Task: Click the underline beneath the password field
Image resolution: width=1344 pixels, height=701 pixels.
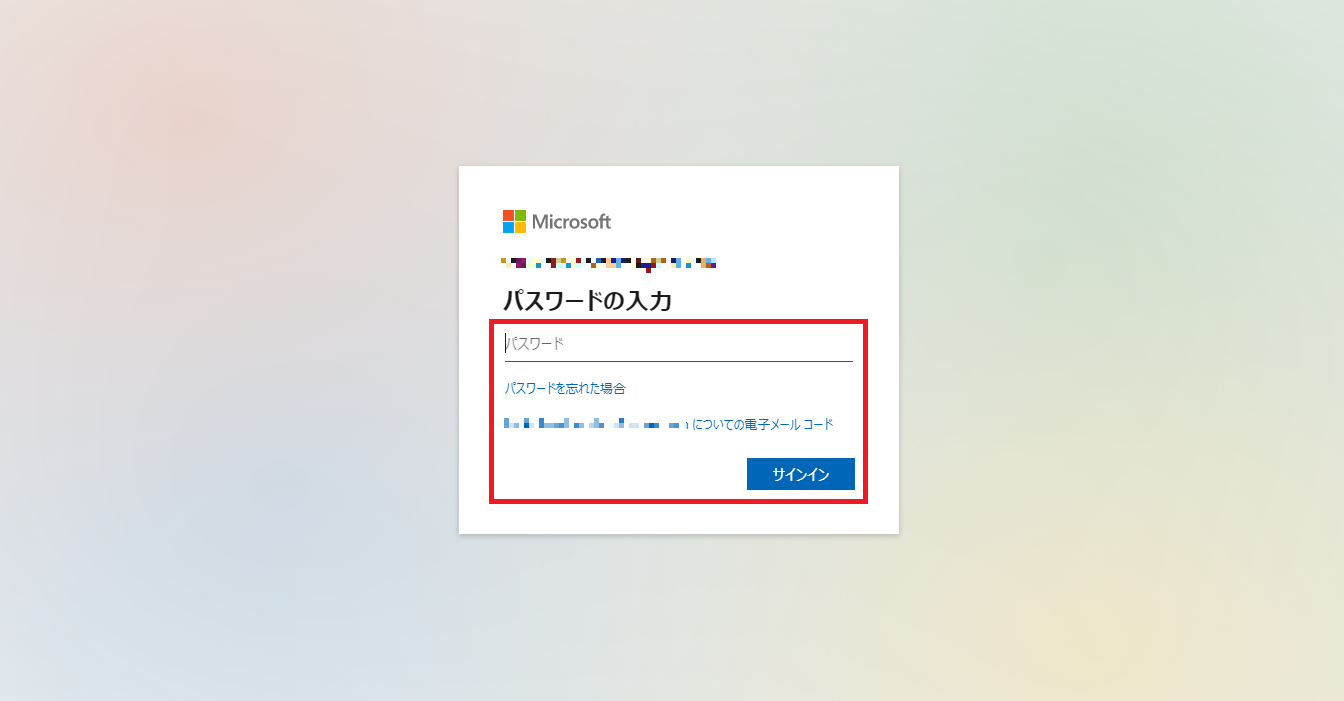Action: coord(679,361)
